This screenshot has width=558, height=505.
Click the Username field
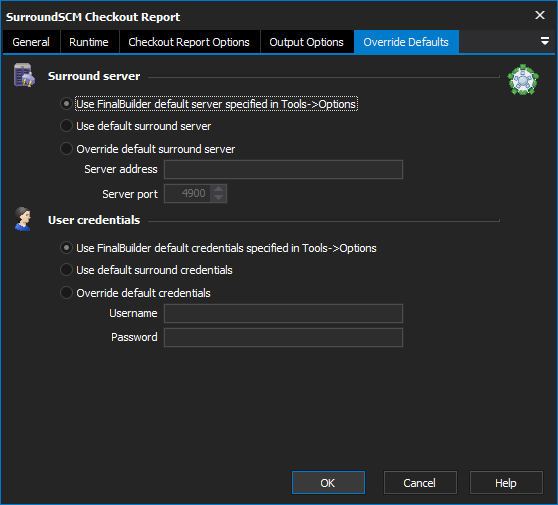[x=283, y=313]
